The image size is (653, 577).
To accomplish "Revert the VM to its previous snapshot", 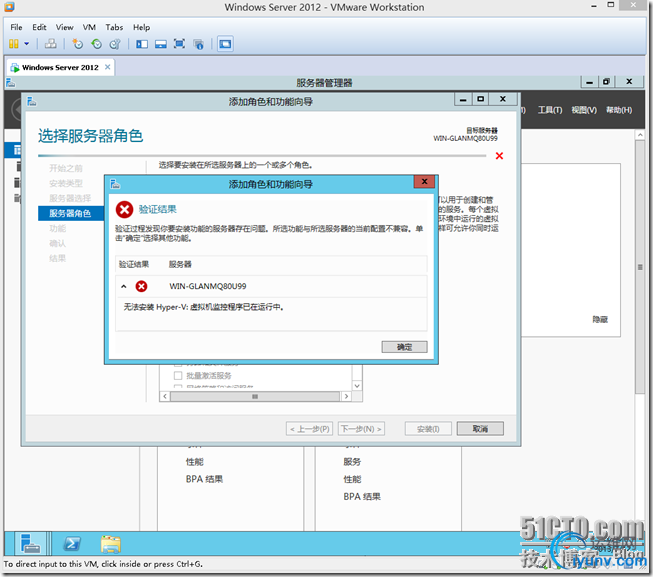I will pyautogui.click(x=97, y=44).
